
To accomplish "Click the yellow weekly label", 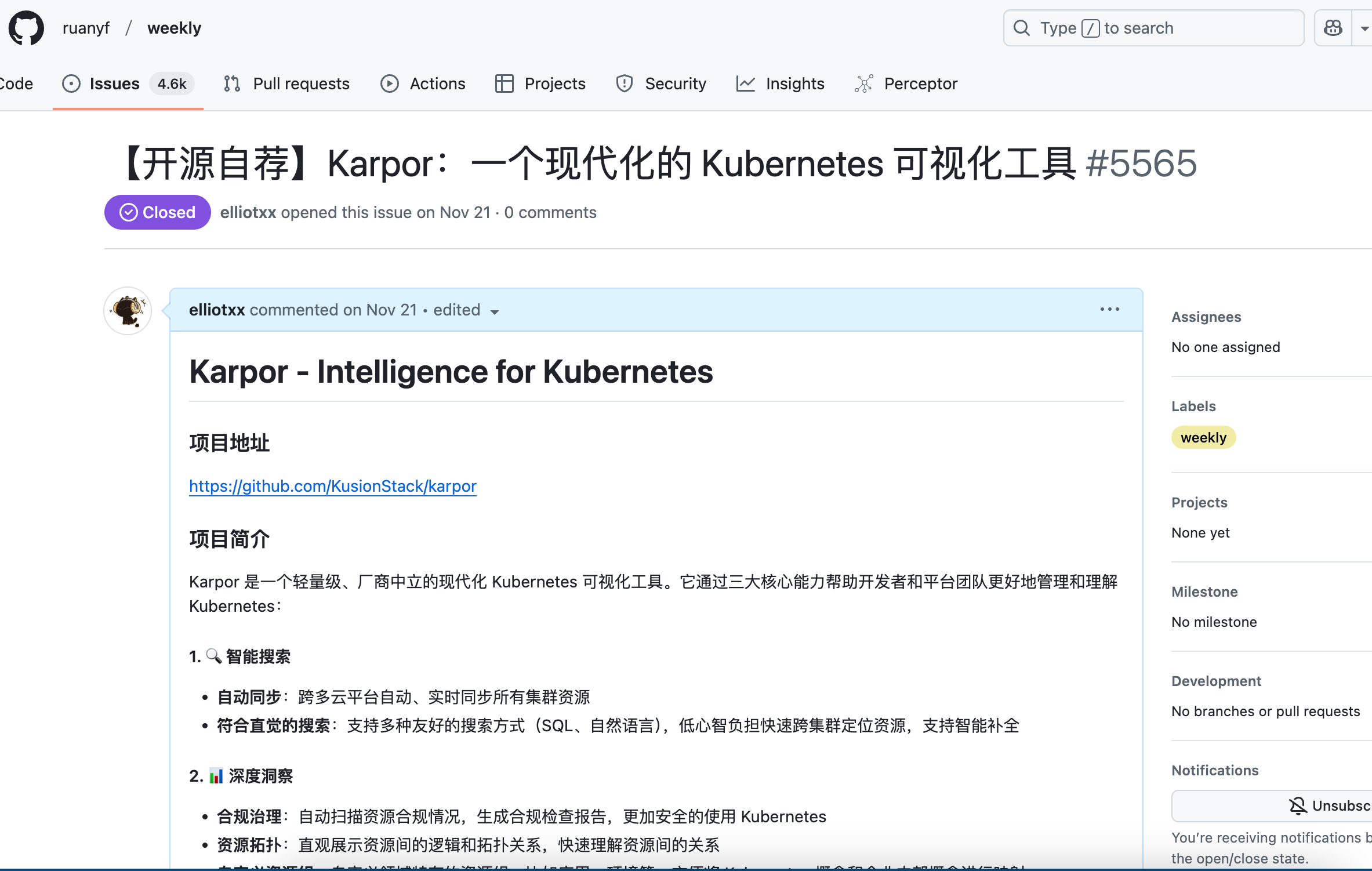I will coord(1203,437).
